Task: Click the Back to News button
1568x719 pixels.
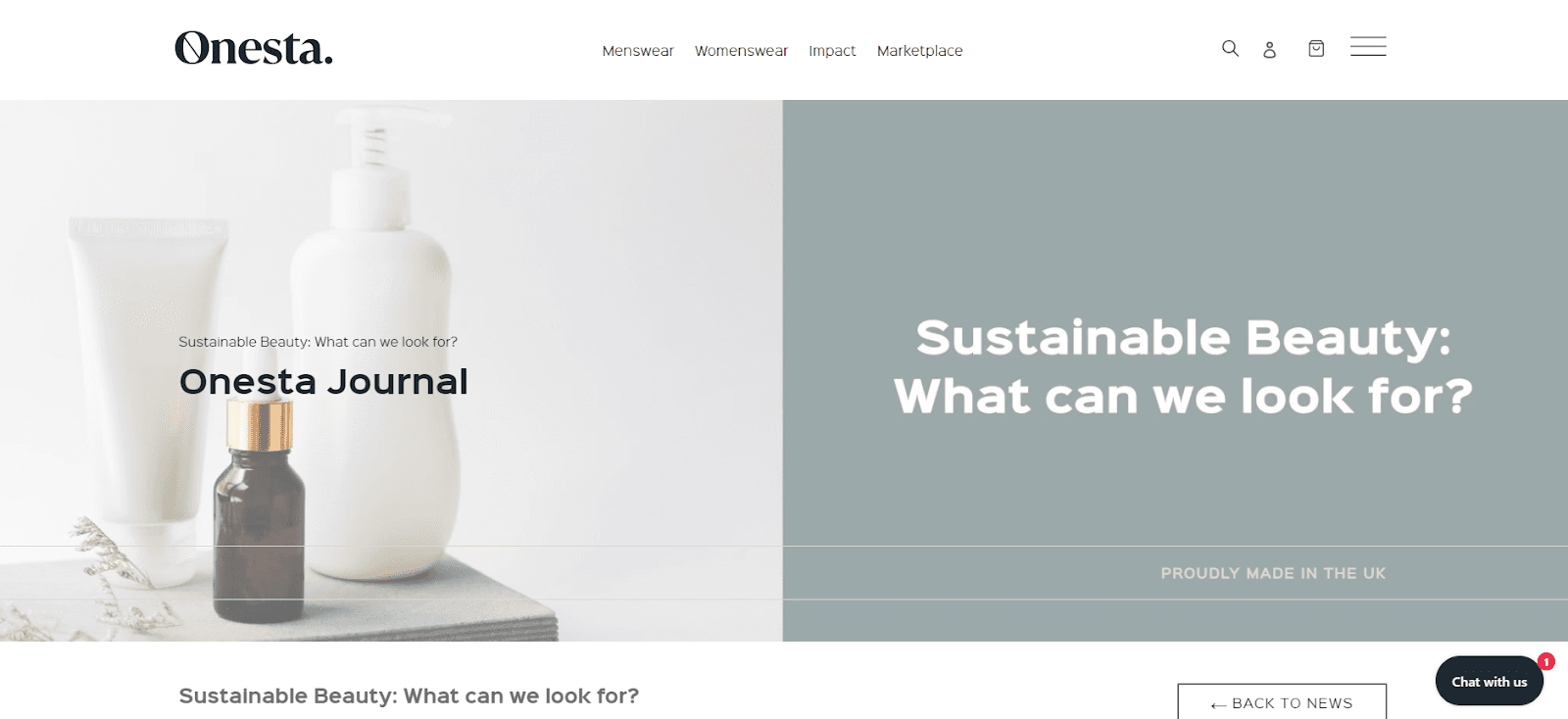Action: [x=1282, y=701]
